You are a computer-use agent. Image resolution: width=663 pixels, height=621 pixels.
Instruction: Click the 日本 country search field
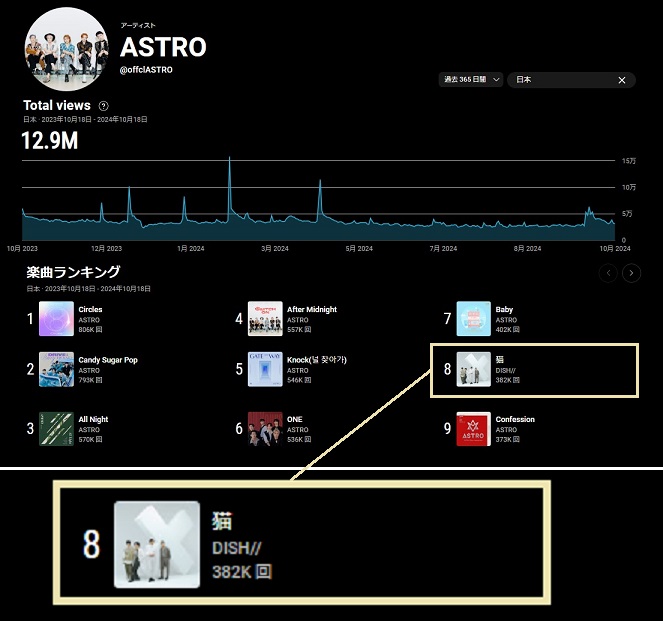[560, 80]
